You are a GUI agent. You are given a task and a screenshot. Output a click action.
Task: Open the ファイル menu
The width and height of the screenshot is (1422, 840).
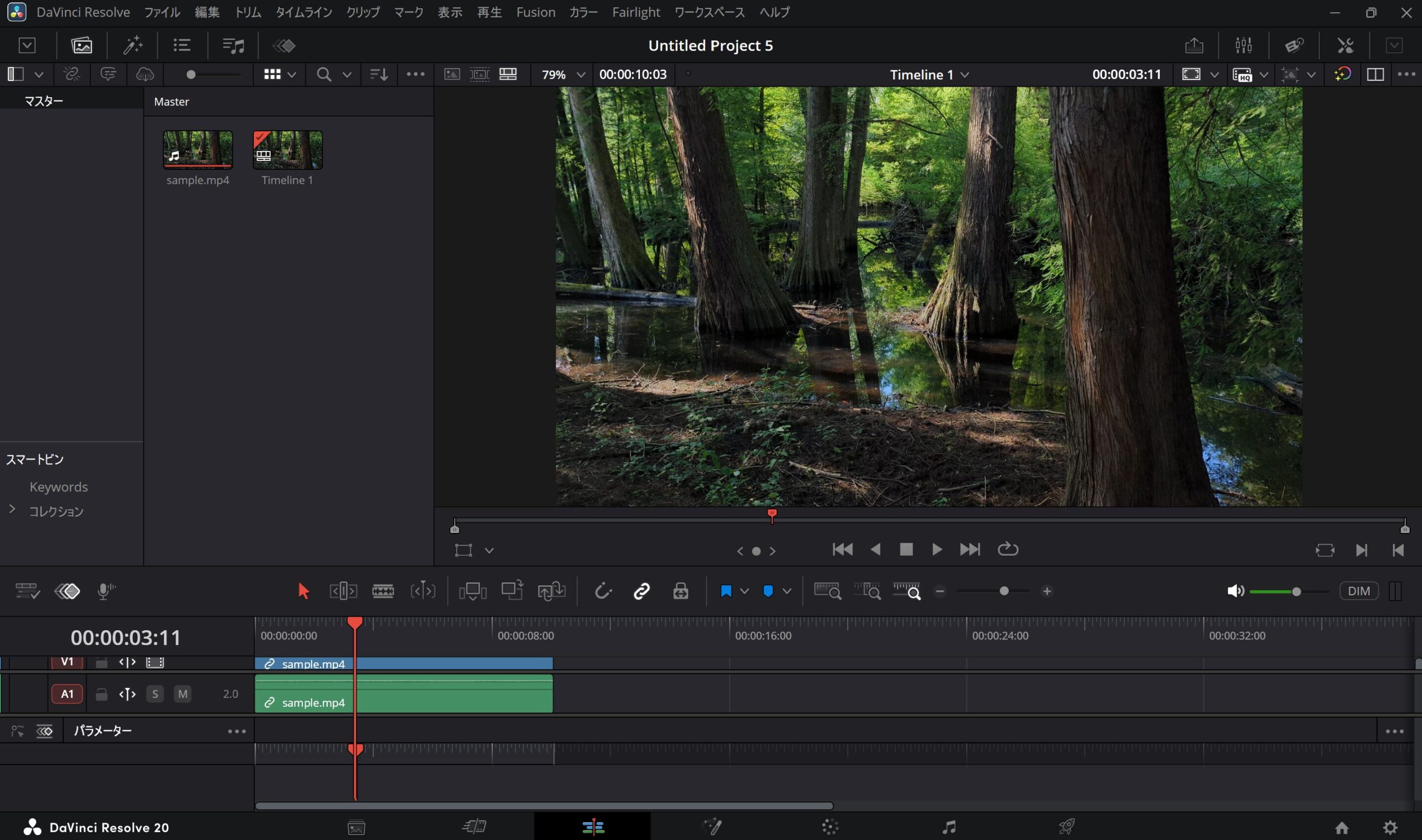click(162, 12)
